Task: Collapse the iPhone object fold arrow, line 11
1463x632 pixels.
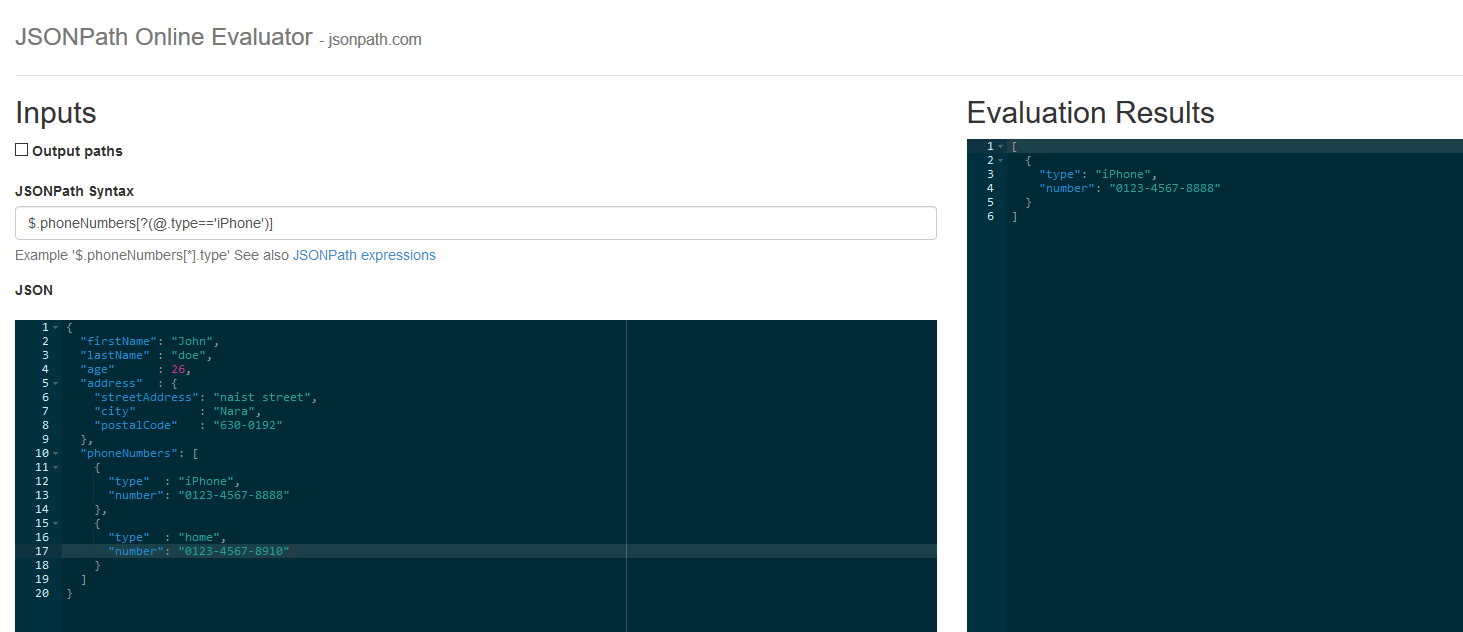Action: click(x=56, y=467)
